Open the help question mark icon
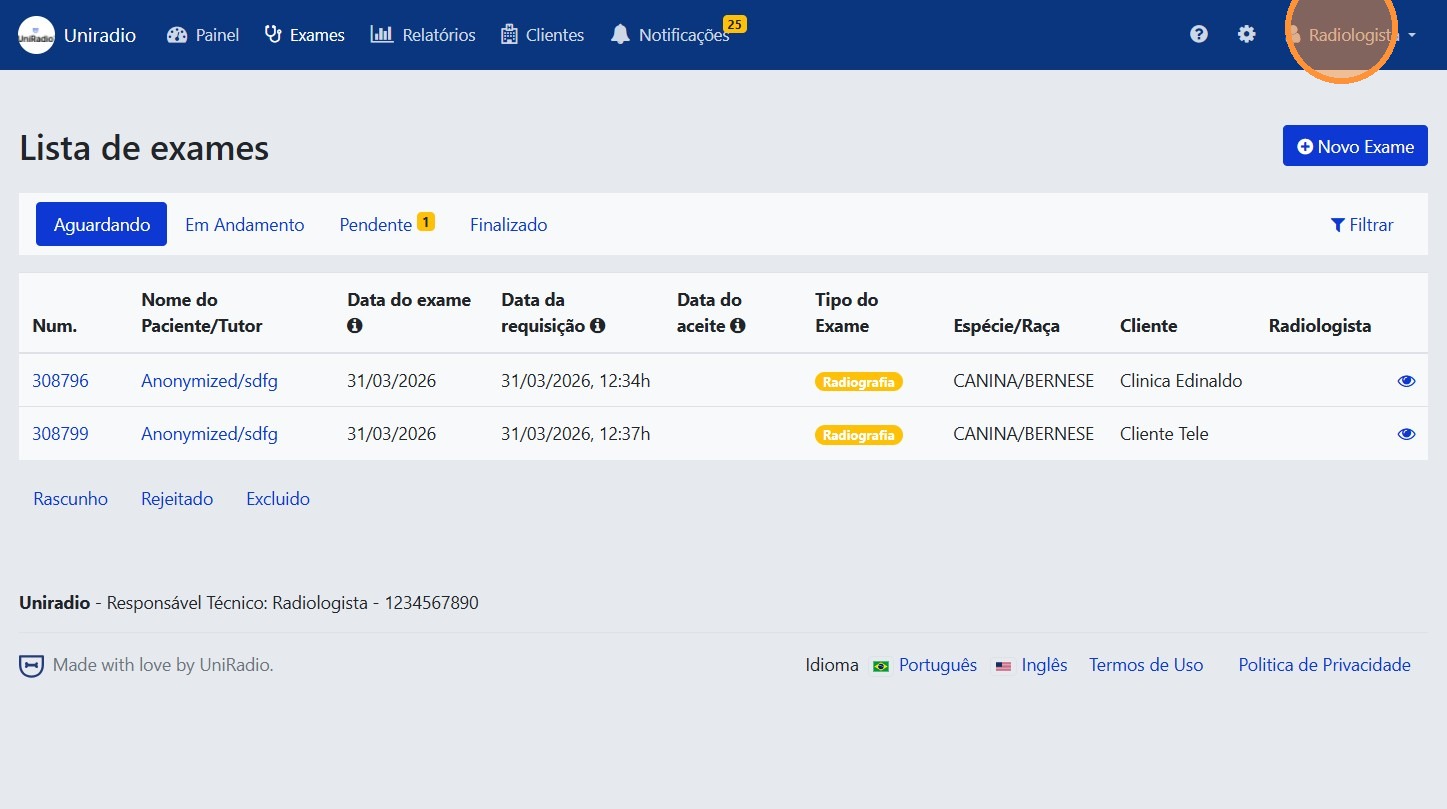 click(x=1198, y=34)
